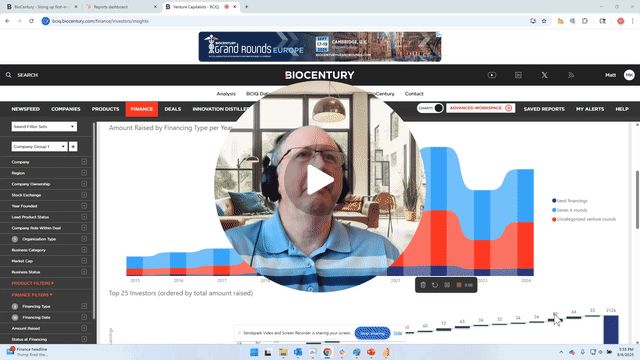The width and height of the screenshot is (640, 360).
Task: Click the RSS feed icon in header
Action: pos(571,75)
